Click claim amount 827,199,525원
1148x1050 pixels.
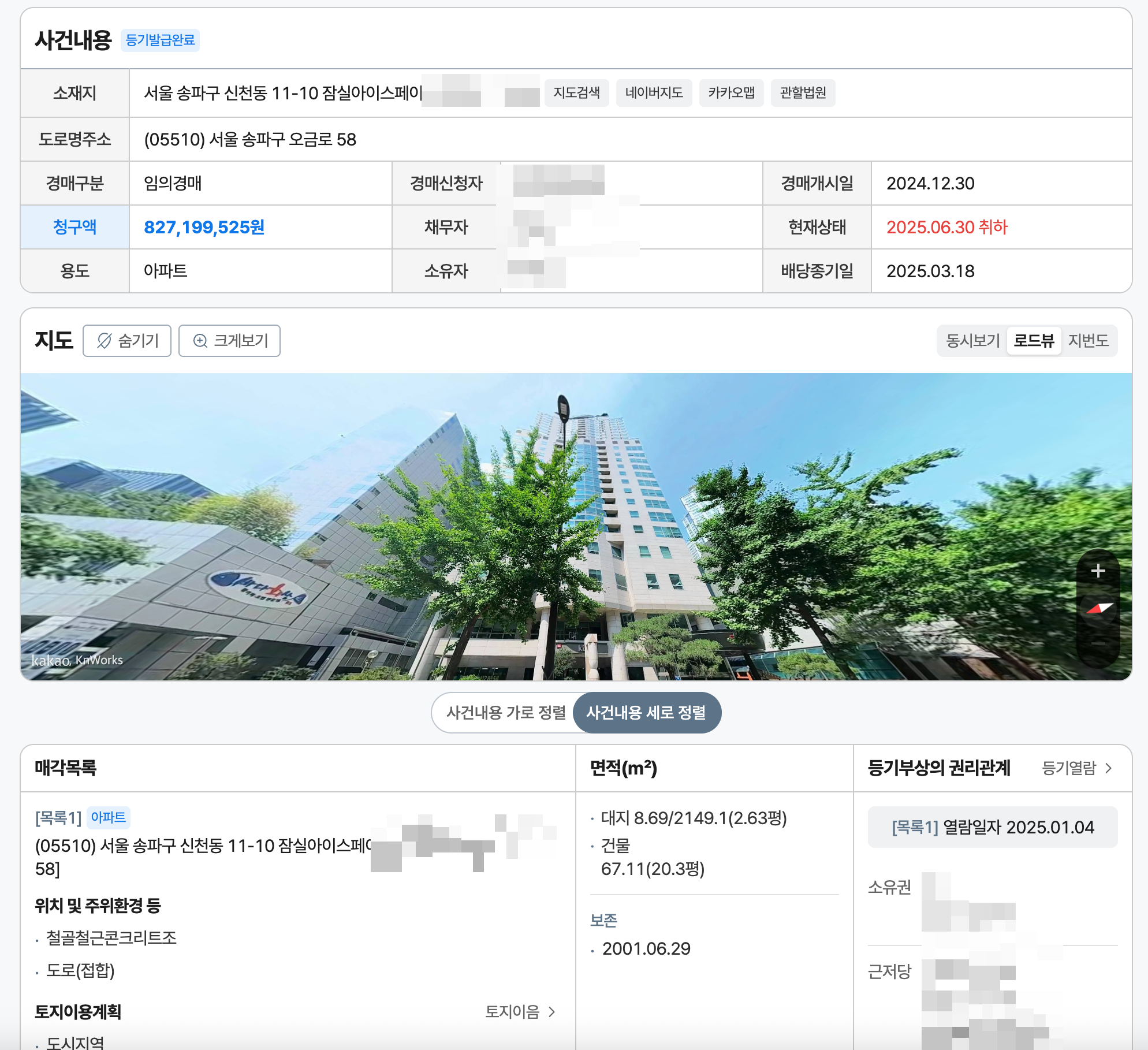click(x=204, y=228)
